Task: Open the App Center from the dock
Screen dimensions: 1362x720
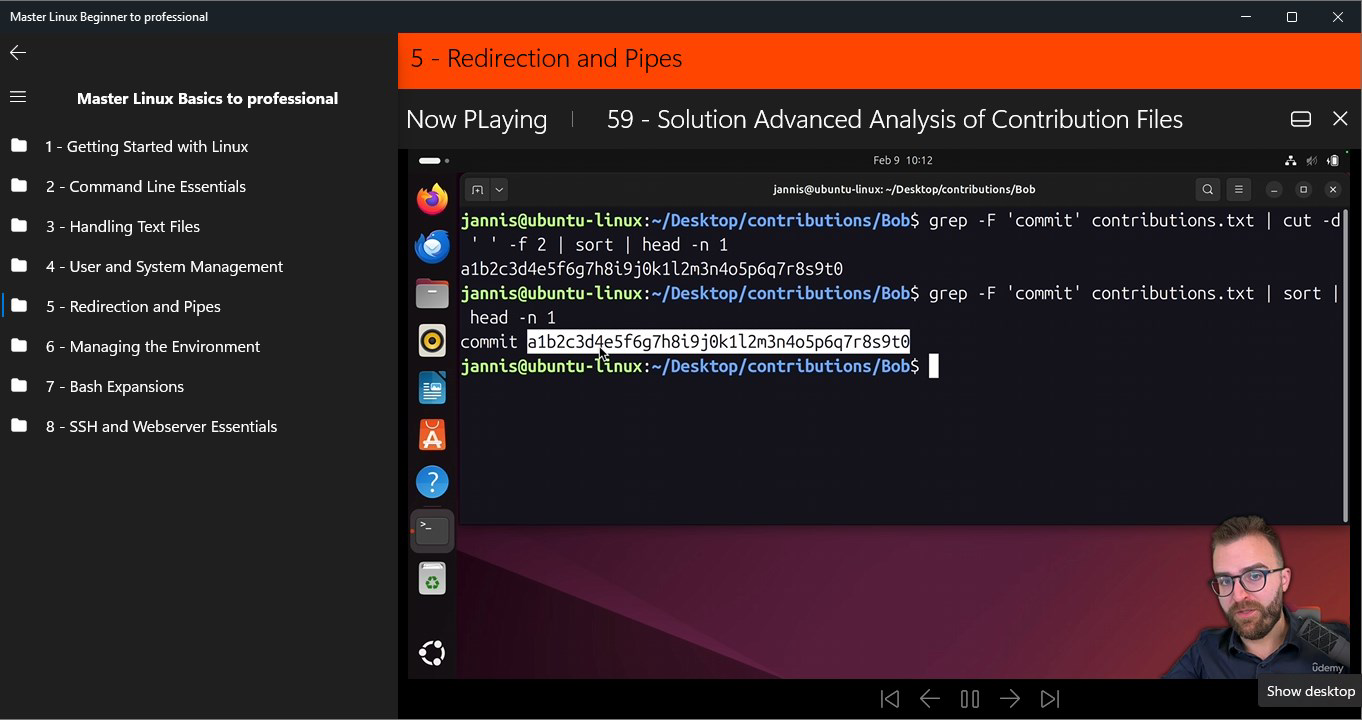Action: tap(432, 434)
